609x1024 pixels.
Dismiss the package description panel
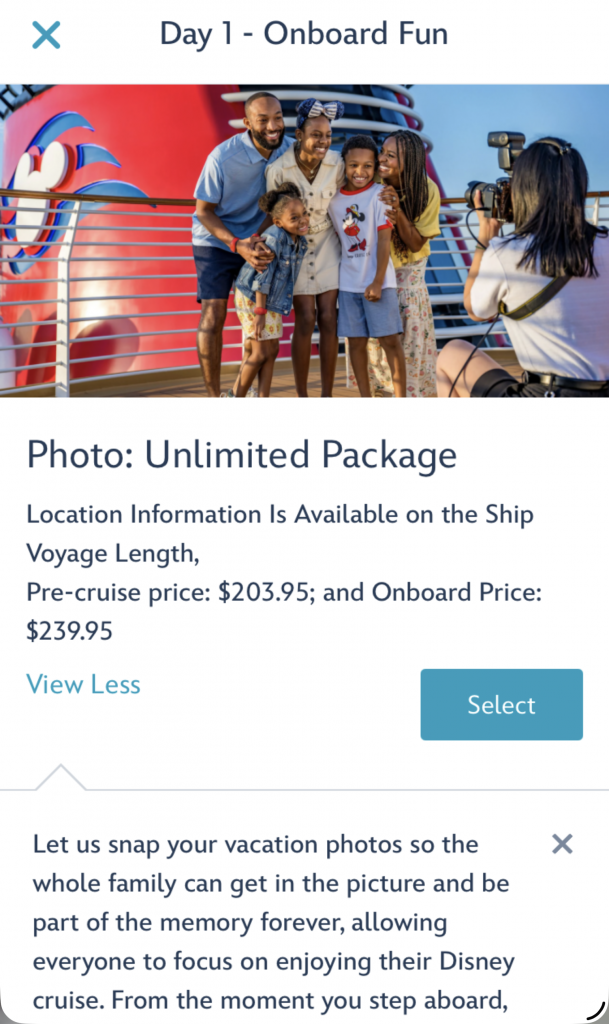(562, 845)
